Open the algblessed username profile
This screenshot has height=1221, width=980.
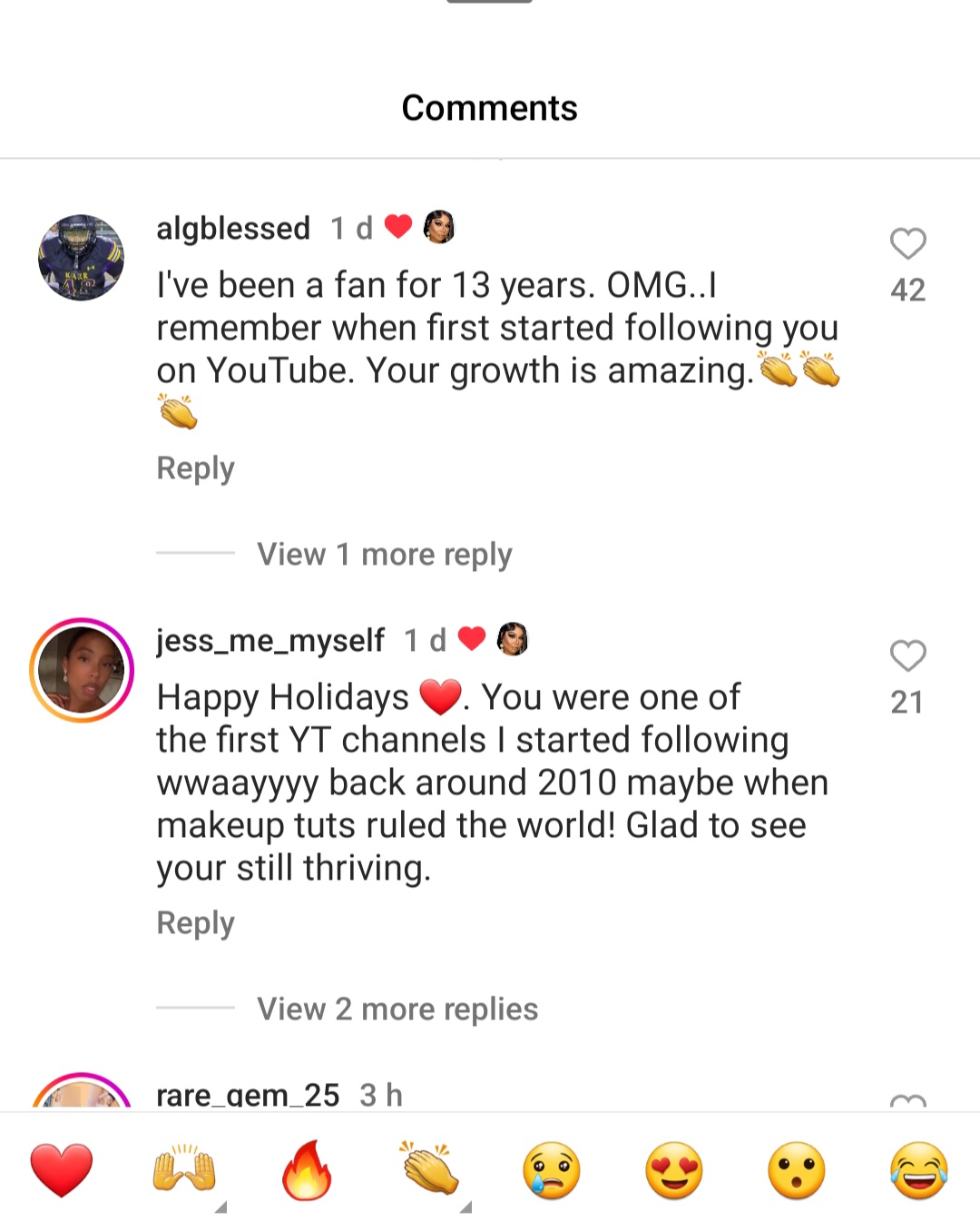233,228
